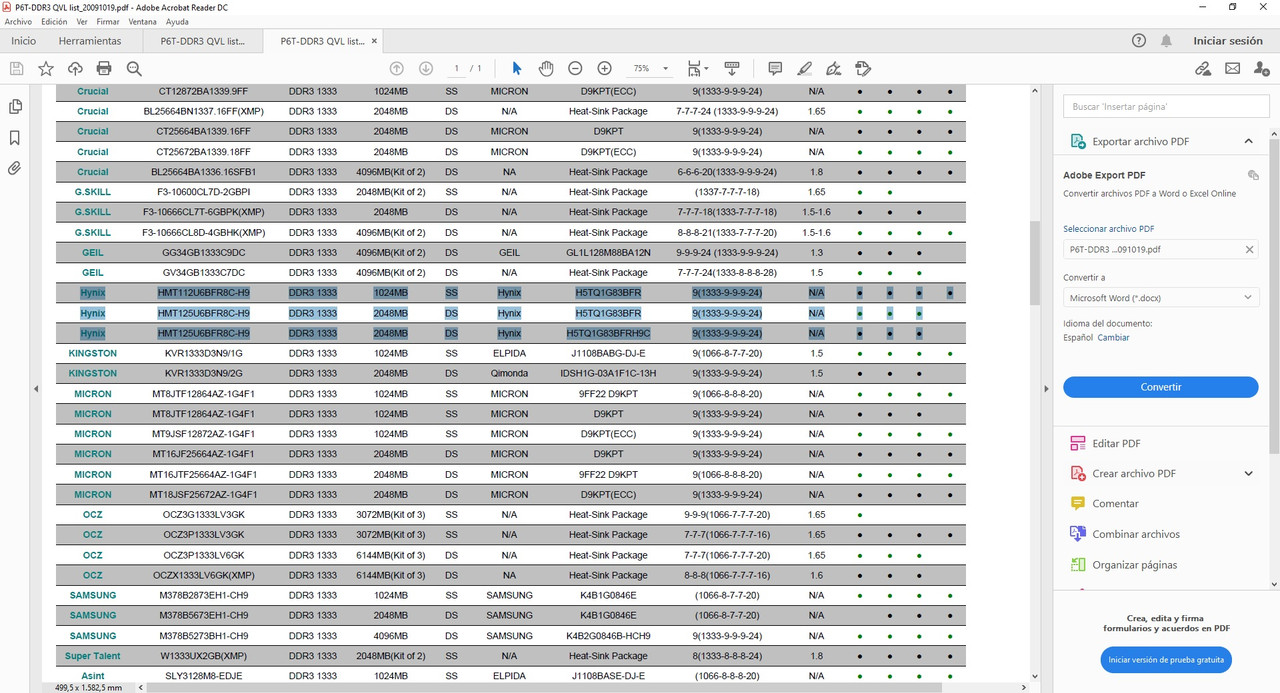Viewport: 1280px width, 693px height.
Task: Open the Convertir a format dropdown
Action: [1160, 298]
